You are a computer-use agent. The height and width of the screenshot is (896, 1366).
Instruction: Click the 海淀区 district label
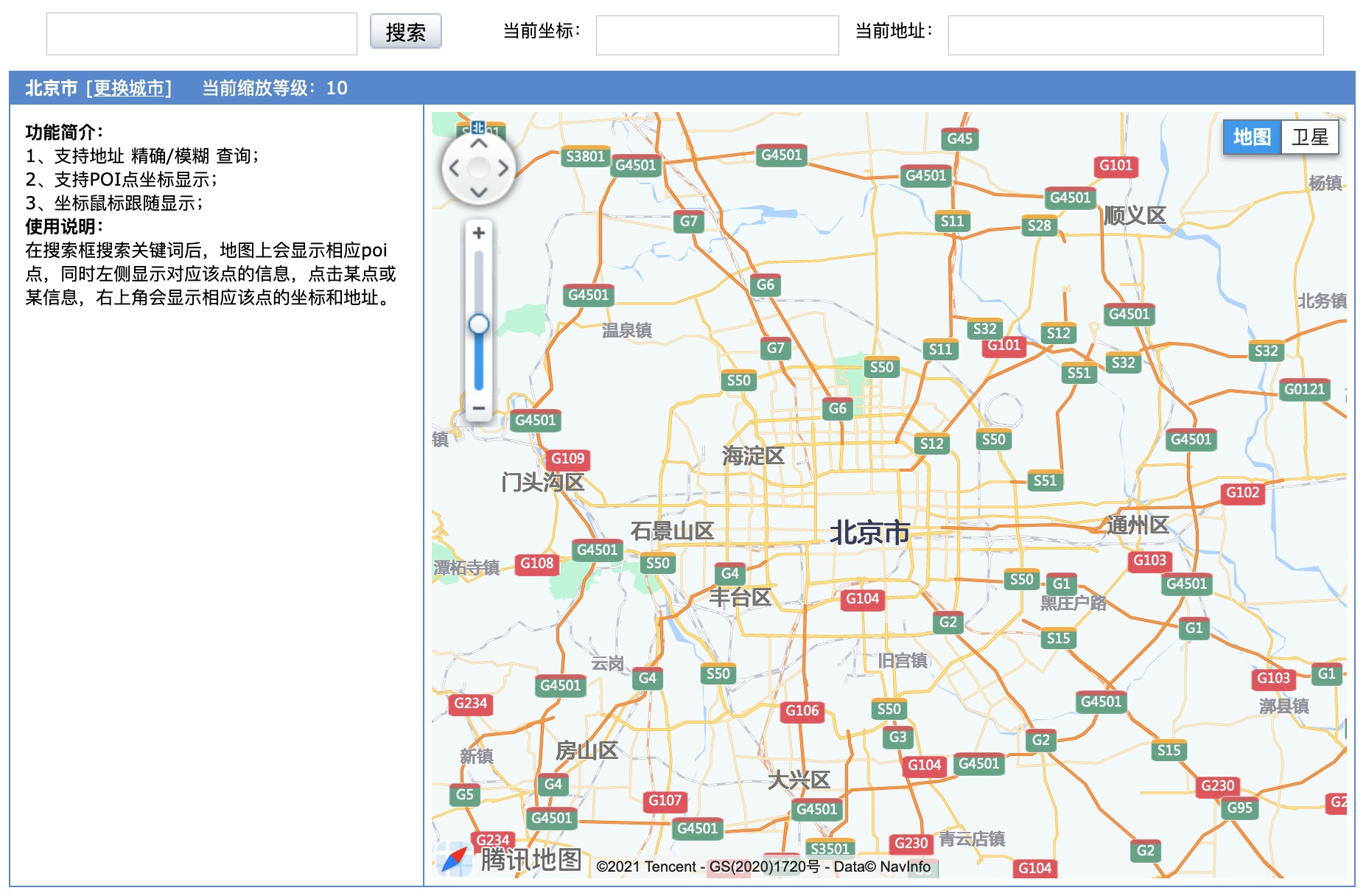pyautogui.click(x=753, y=456)
